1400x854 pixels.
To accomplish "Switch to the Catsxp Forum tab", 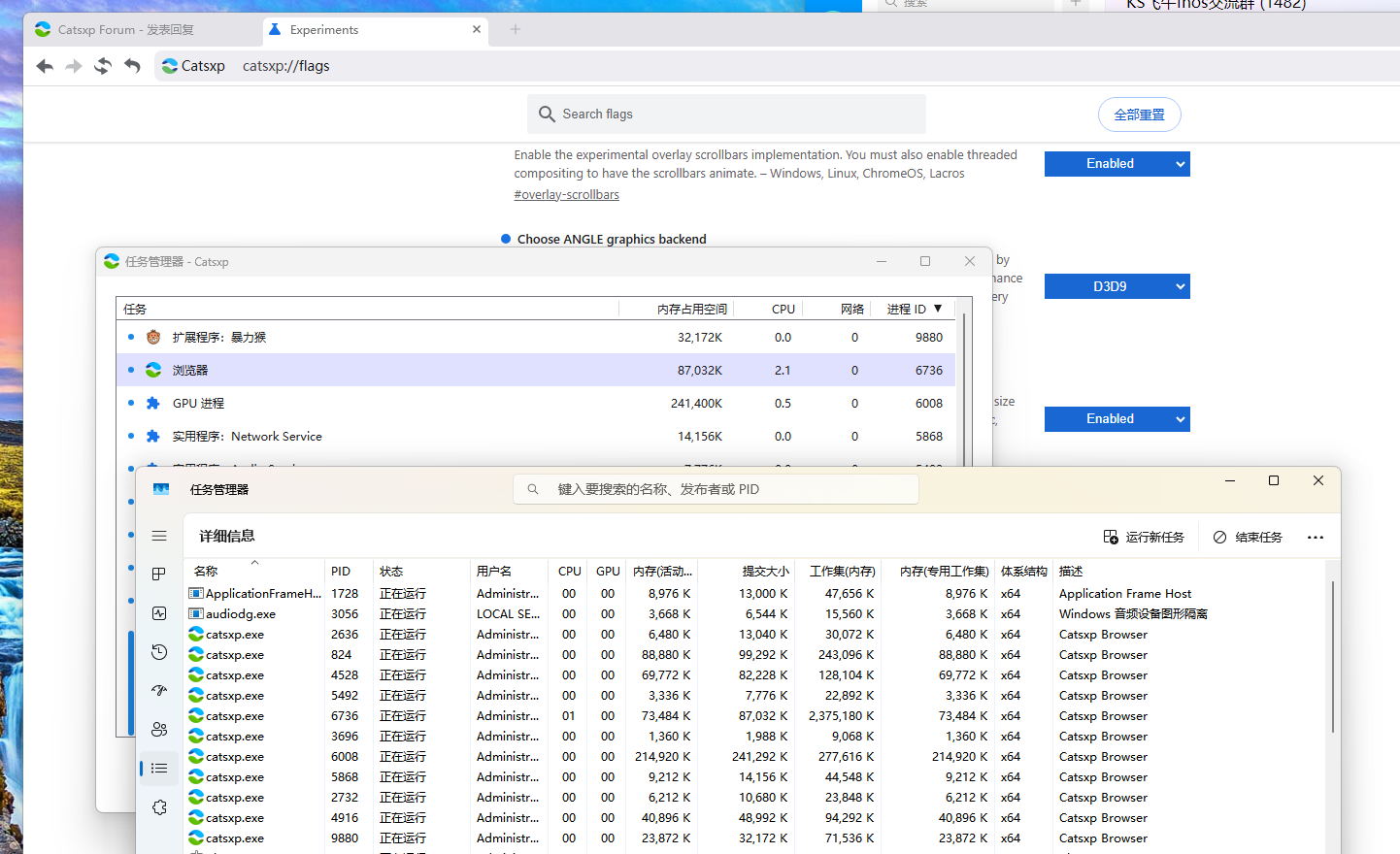I will [x=126, y=30].
